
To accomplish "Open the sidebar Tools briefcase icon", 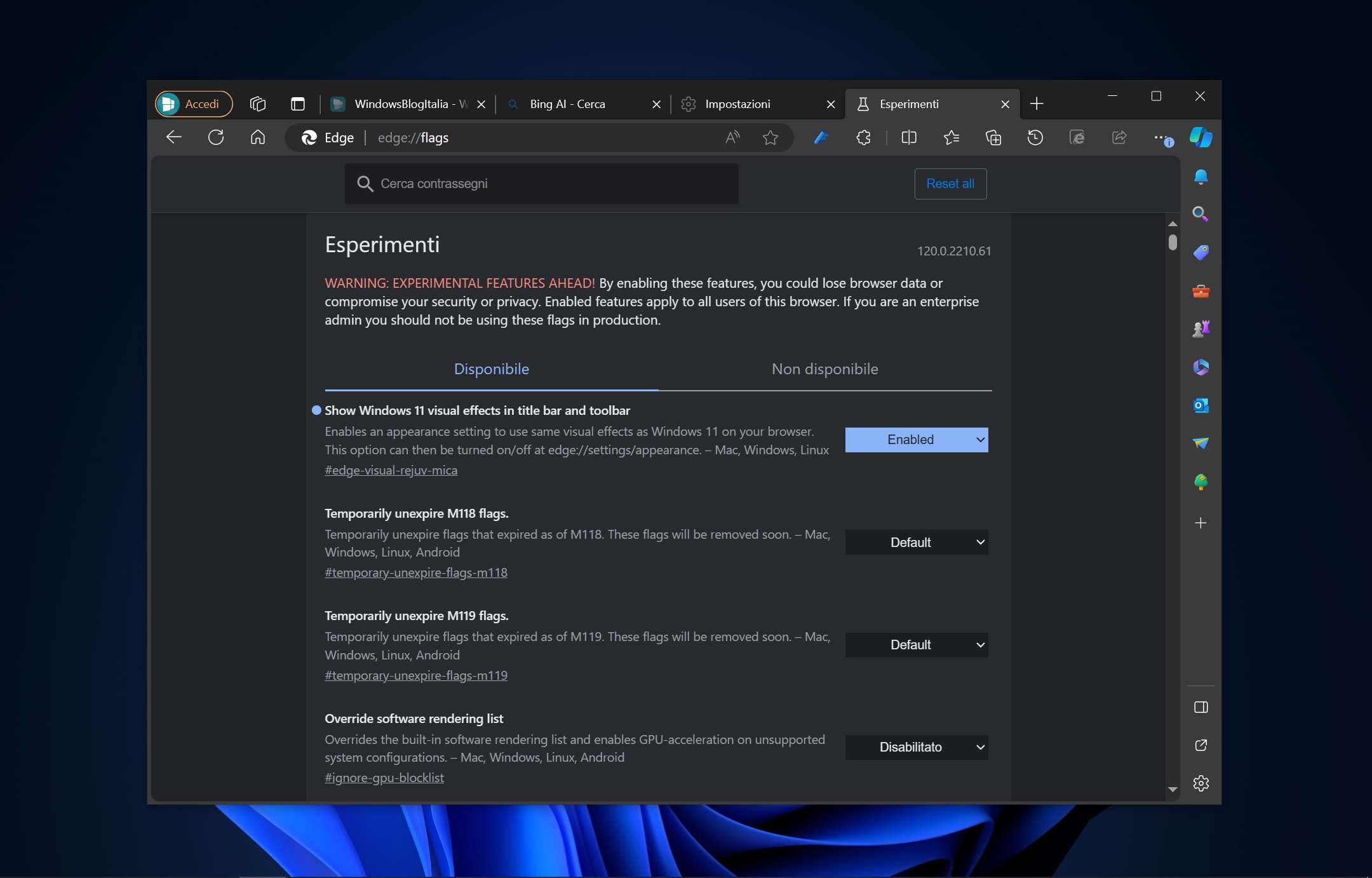I will click(1200, 292).
